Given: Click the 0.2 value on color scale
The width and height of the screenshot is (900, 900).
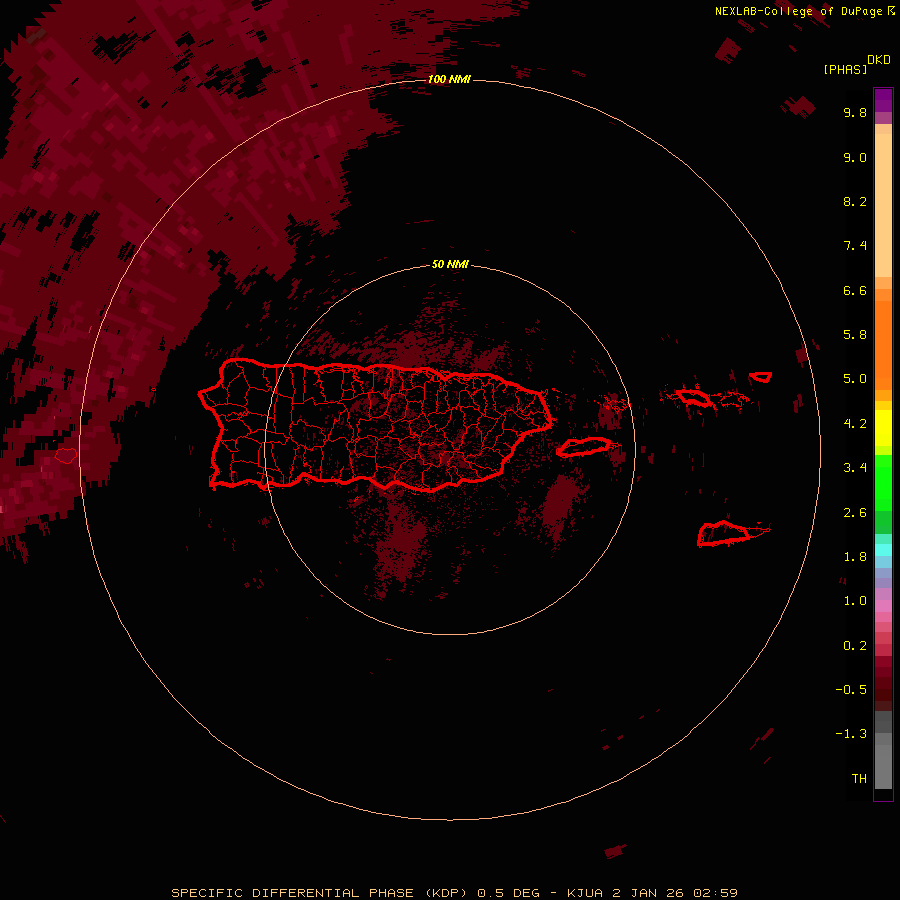Looking at the screenshot, I should 855,646.
